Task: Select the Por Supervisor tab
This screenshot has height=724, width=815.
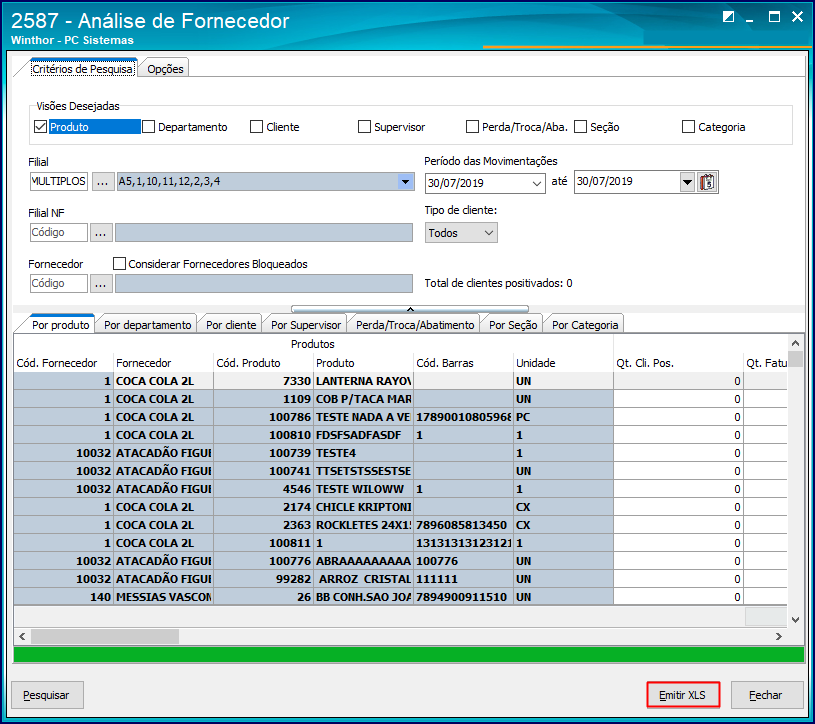Action: pyautogui.click(x=306, y=325)
